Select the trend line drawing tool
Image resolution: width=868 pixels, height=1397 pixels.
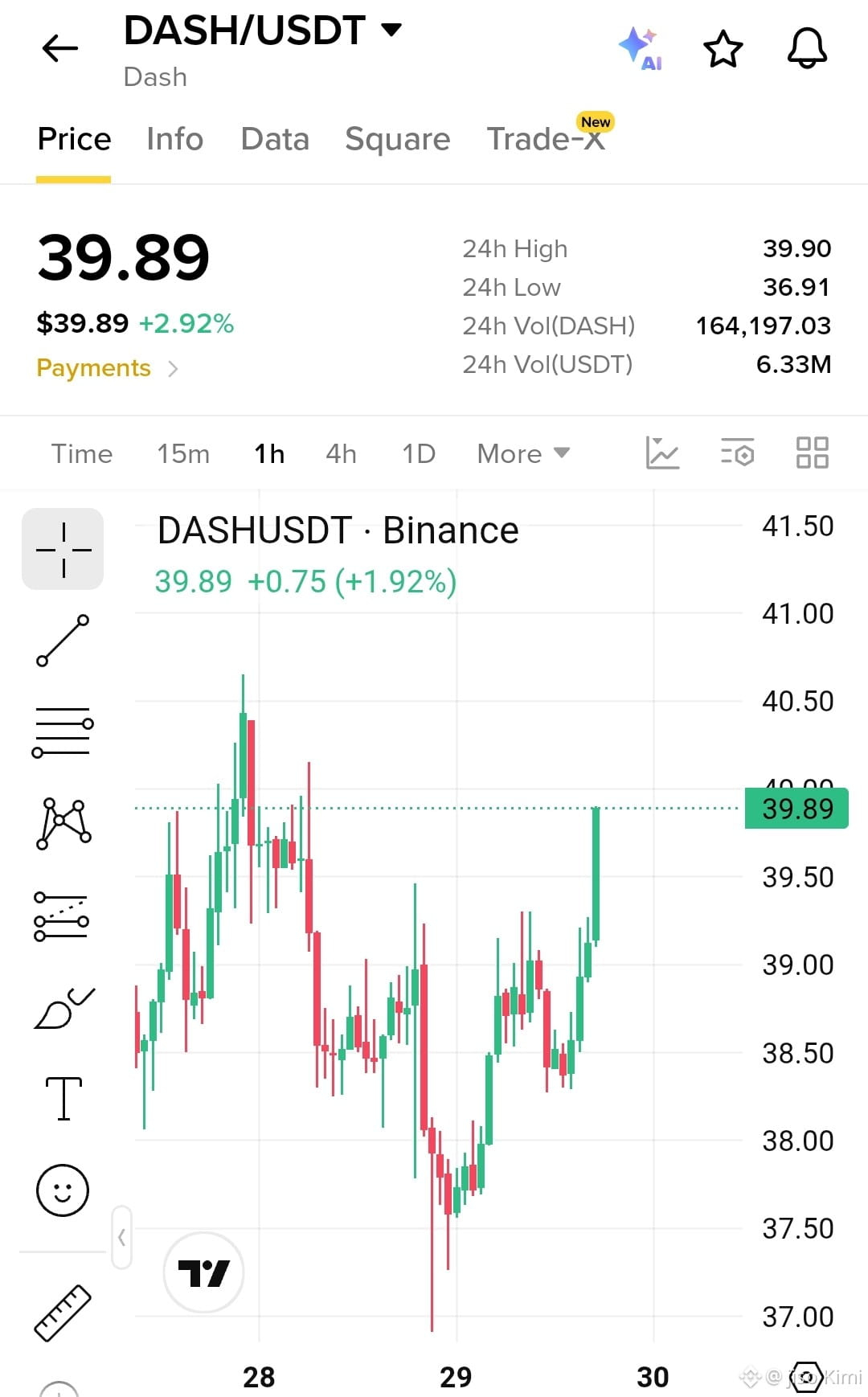[x=63, y=641]
